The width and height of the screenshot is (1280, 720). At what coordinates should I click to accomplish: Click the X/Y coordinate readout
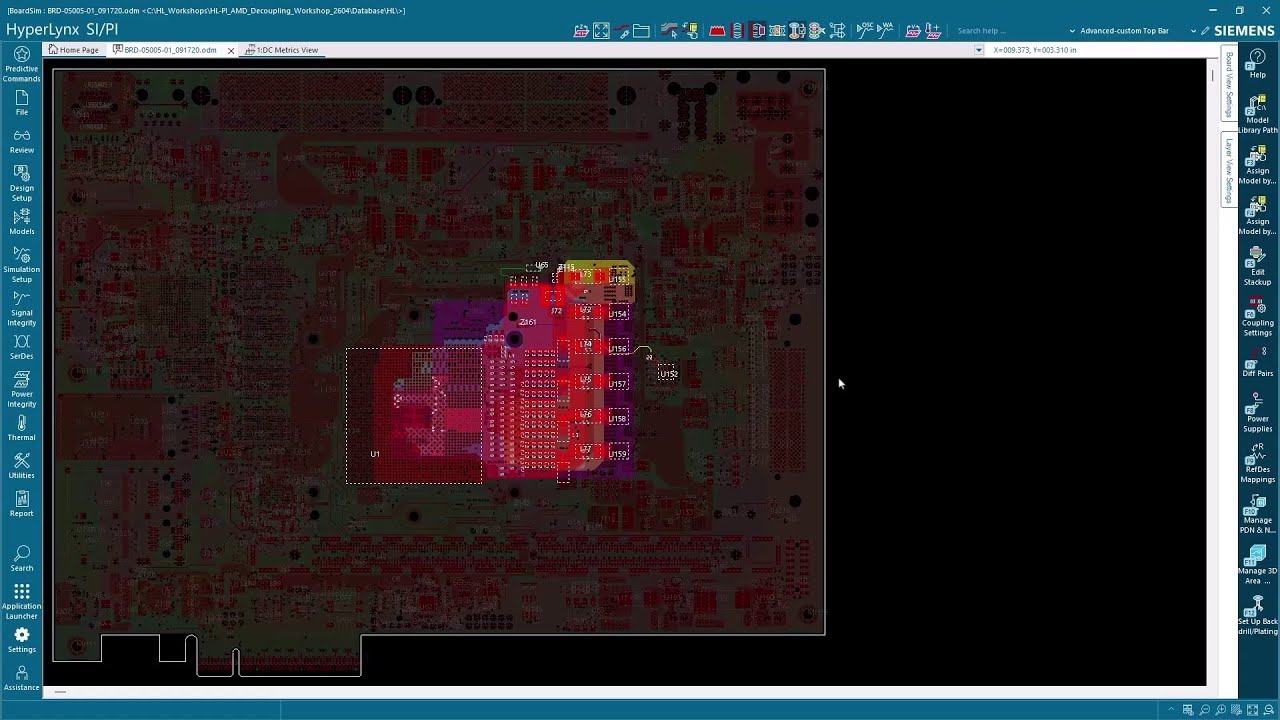pyautogui.click(x=1035, y=50)
